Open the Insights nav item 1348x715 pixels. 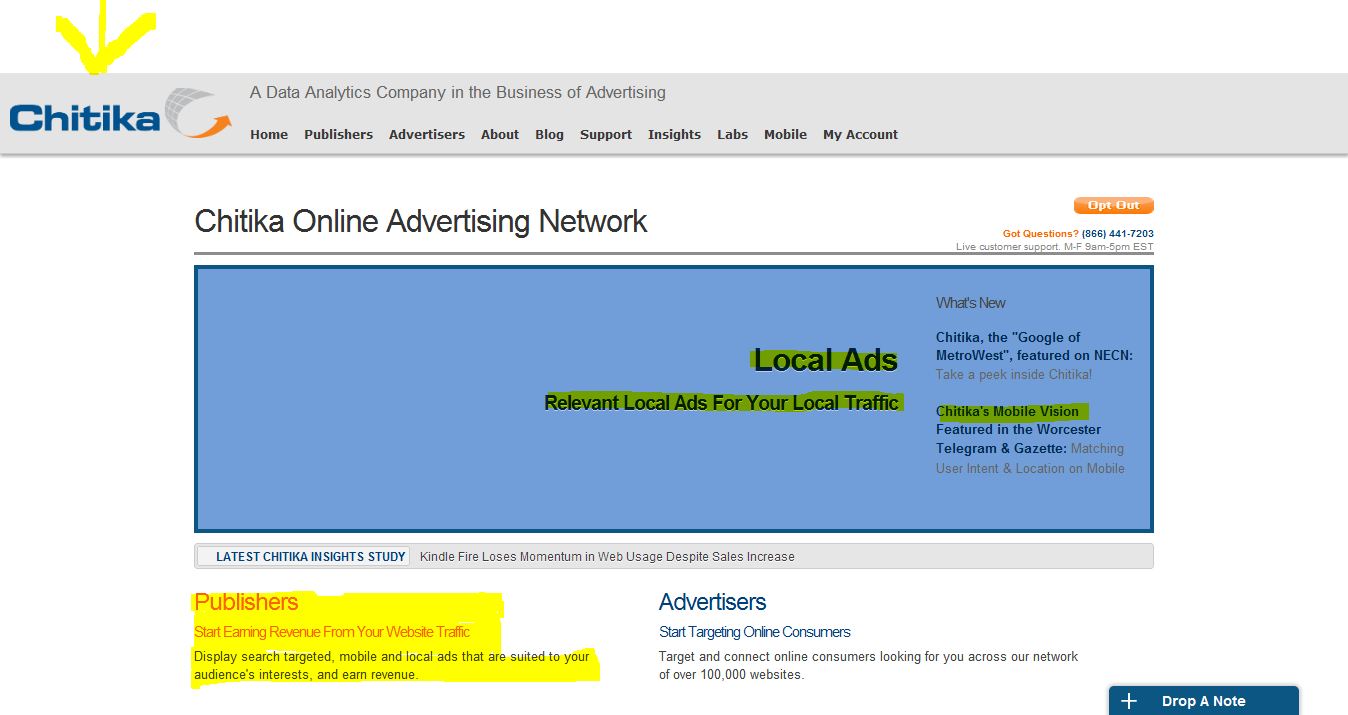(x=674, y=134)
